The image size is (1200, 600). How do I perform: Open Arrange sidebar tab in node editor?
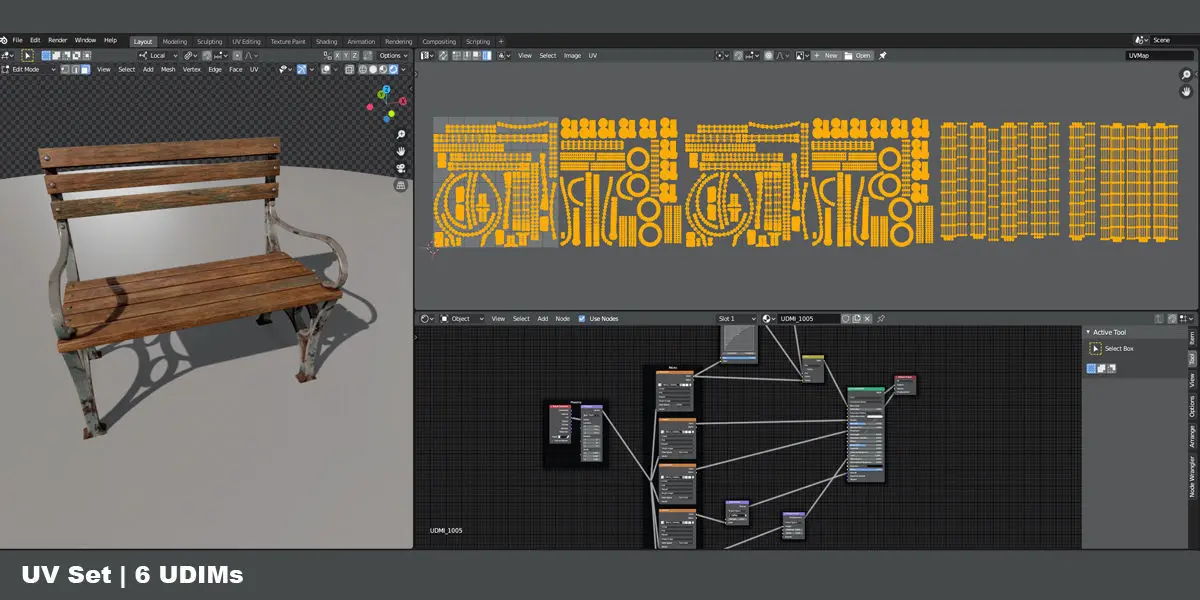click(x=1192, y=436)
